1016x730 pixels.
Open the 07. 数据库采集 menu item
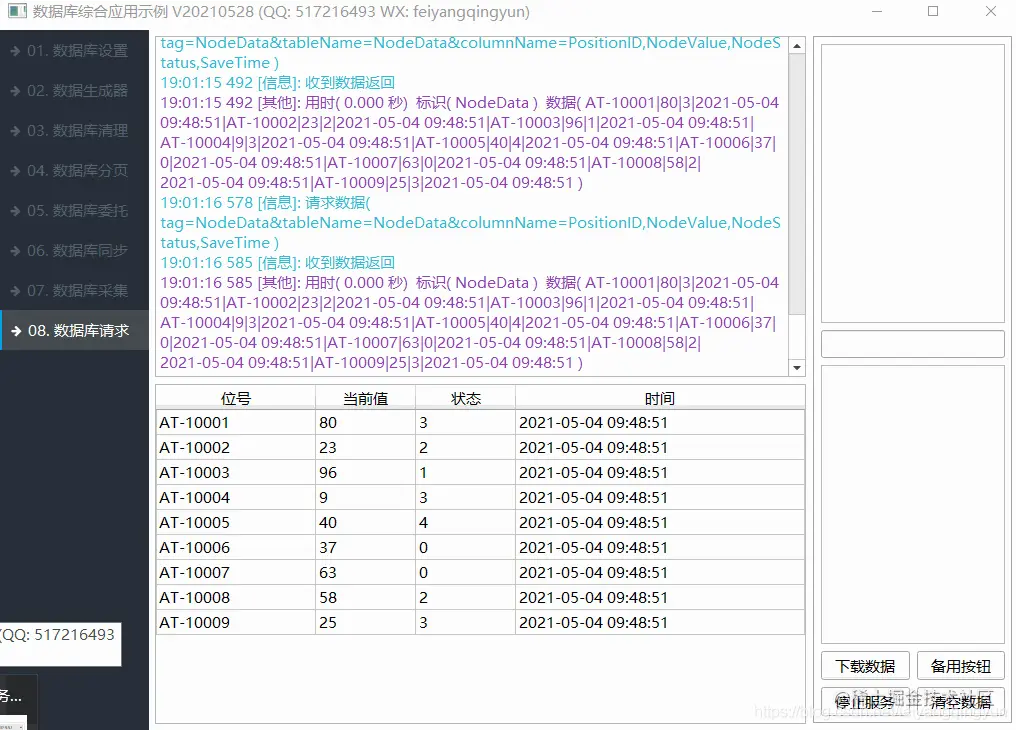click(74, 291)
